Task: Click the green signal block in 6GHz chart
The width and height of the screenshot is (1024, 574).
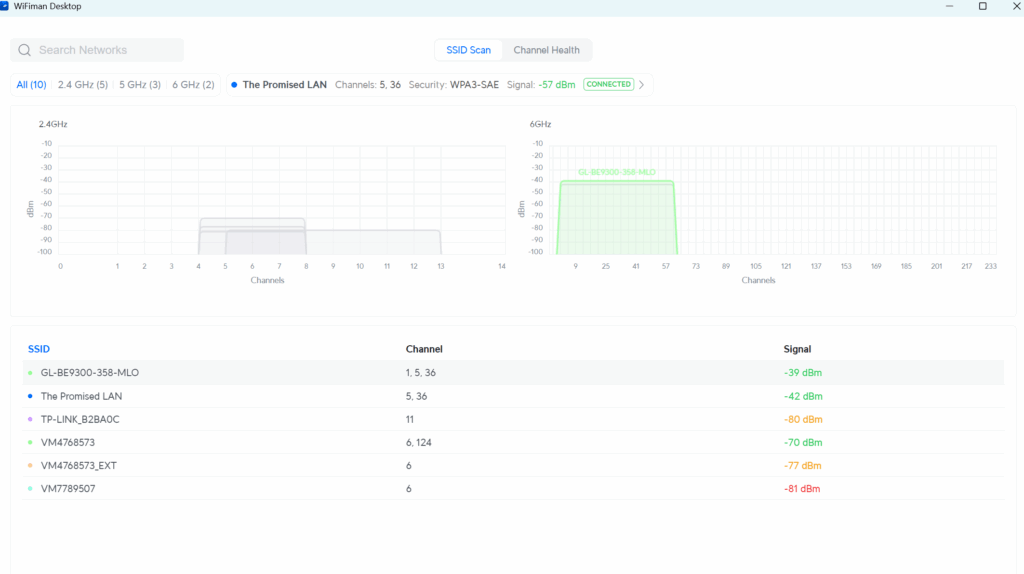Action: (616, 218)
